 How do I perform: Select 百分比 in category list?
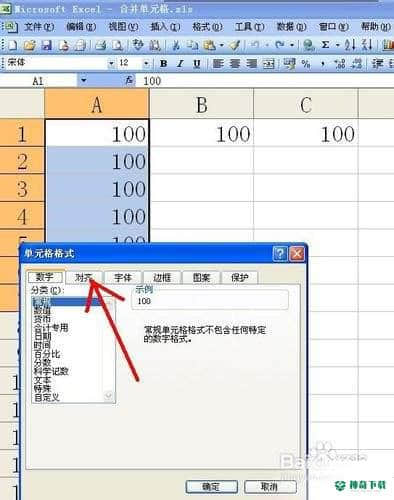(x=47, y=354)
